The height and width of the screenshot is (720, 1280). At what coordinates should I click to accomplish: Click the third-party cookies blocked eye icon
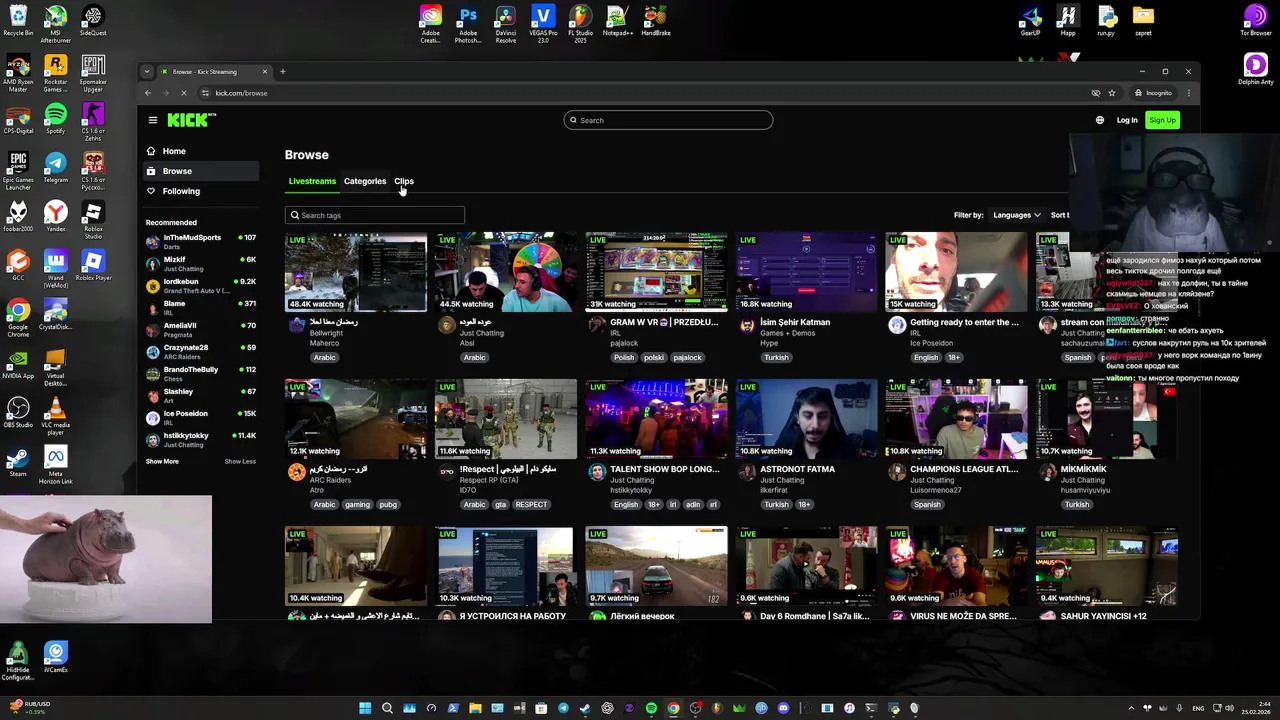point(1096,93)
